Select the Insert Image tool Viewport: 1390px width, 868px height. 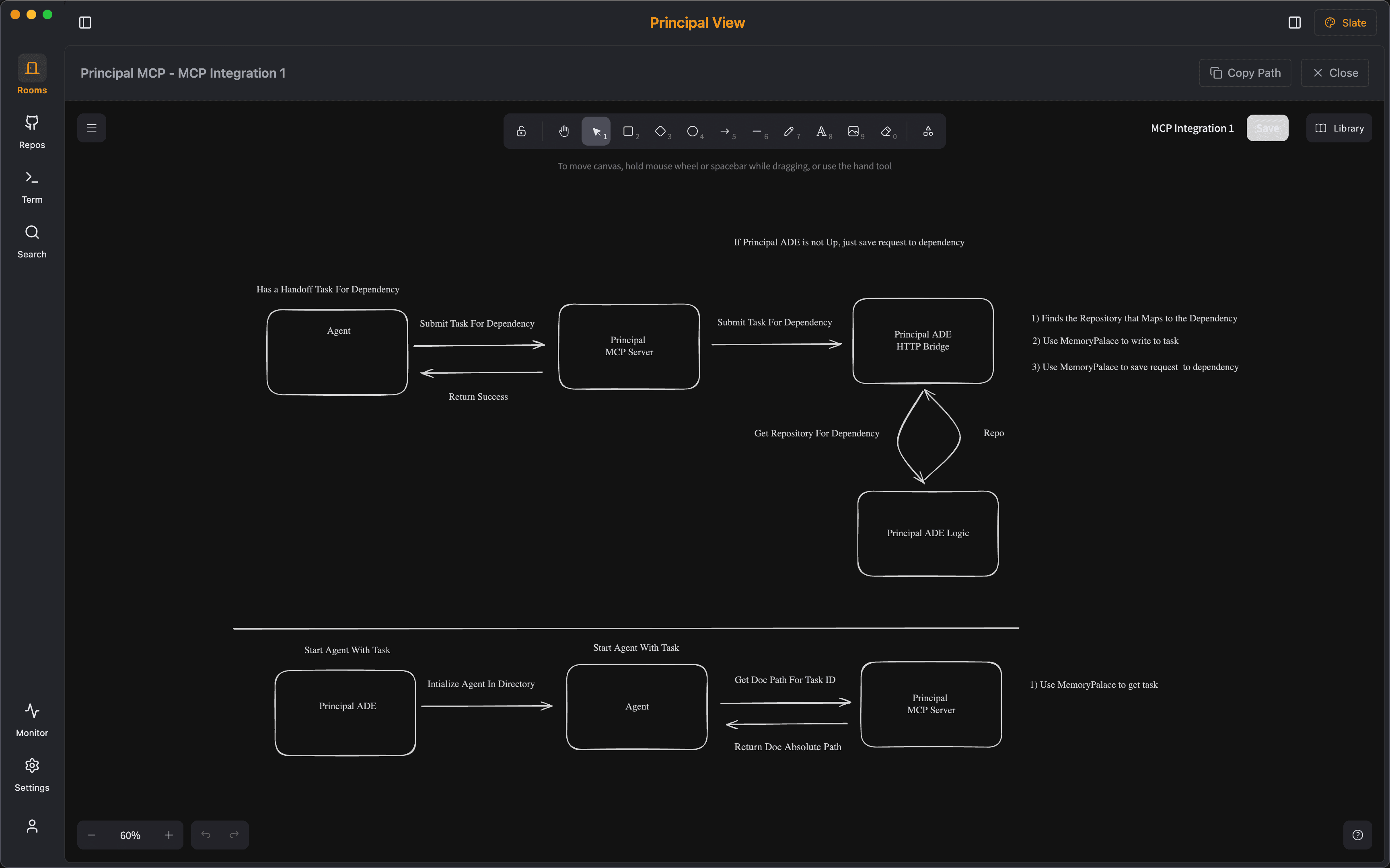pos(854,131)
